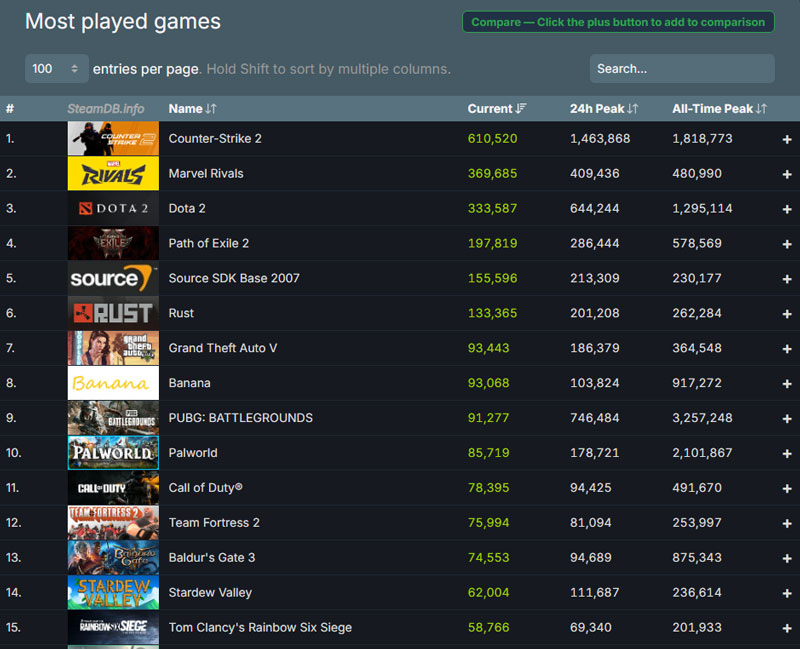Open Grand Theft Auto V thumbnail
This screenshot has height=649, width=800.
click(x=113, y=348)
